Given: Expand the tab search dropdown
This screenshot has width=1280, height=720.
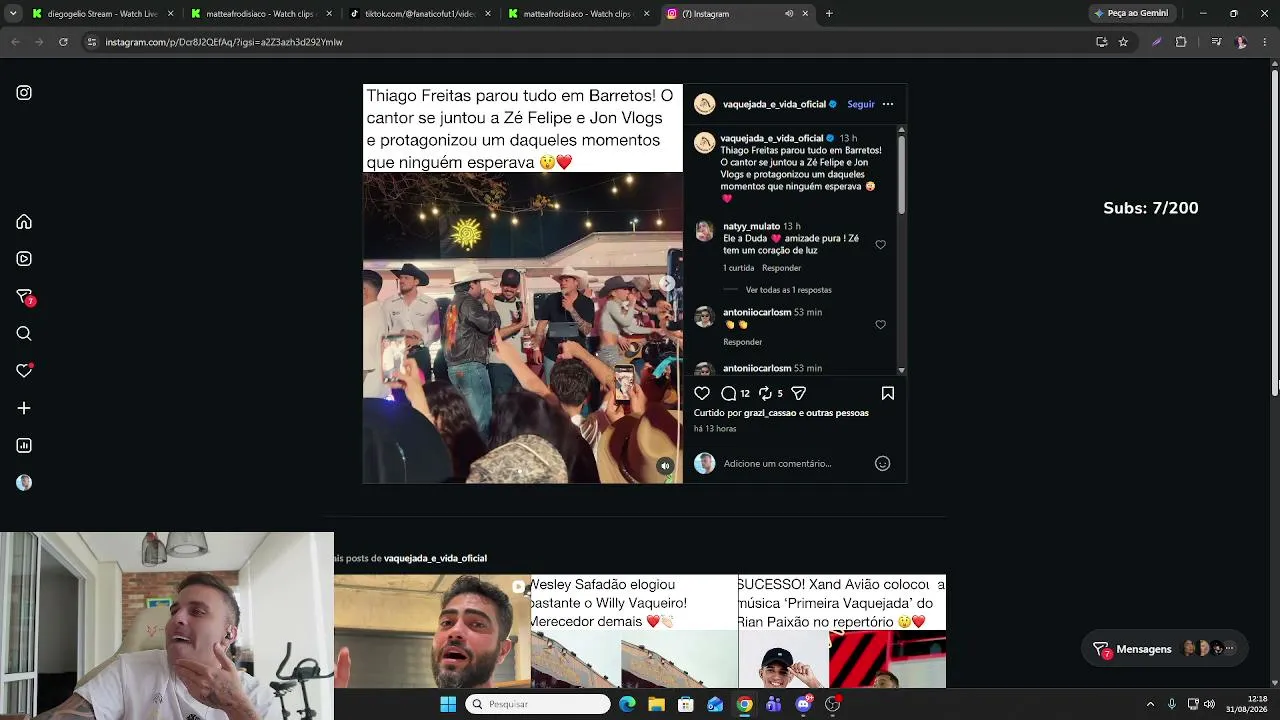Looking at the screenshot, I should click(12, 14).
